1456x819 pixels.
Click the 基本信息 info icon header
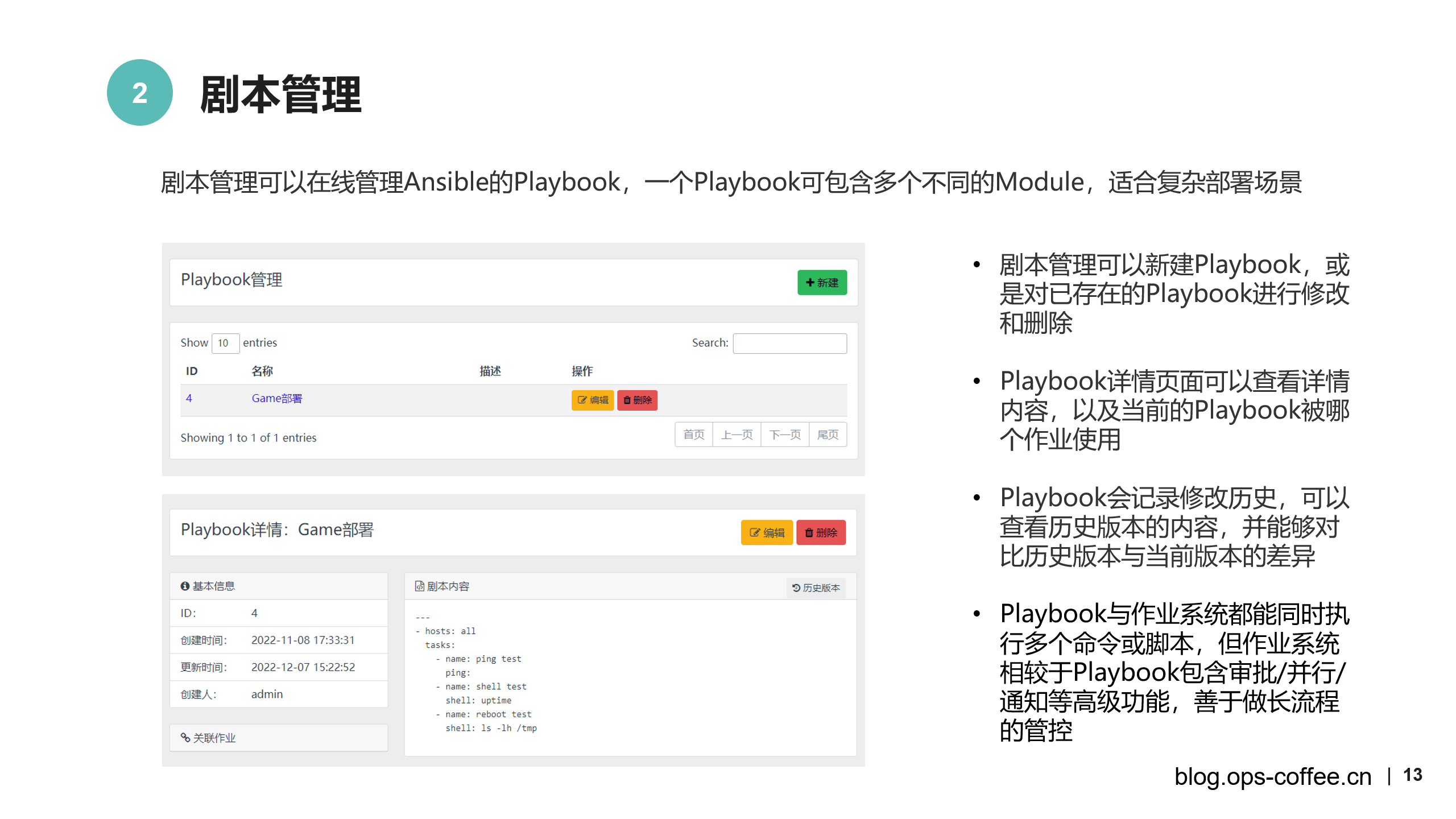point(208,586)
